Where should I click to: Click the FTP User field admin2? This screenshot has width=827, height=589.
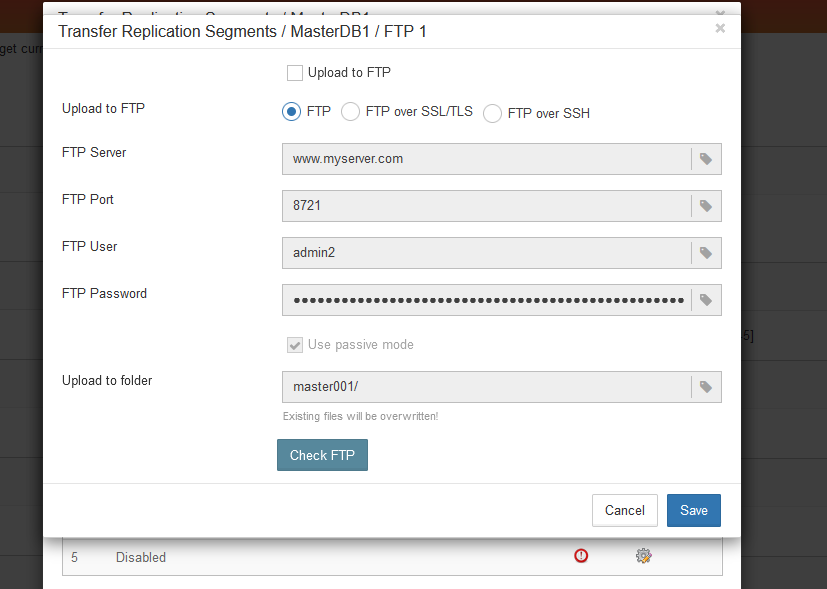pyautogui.click(x=486, y=253)
